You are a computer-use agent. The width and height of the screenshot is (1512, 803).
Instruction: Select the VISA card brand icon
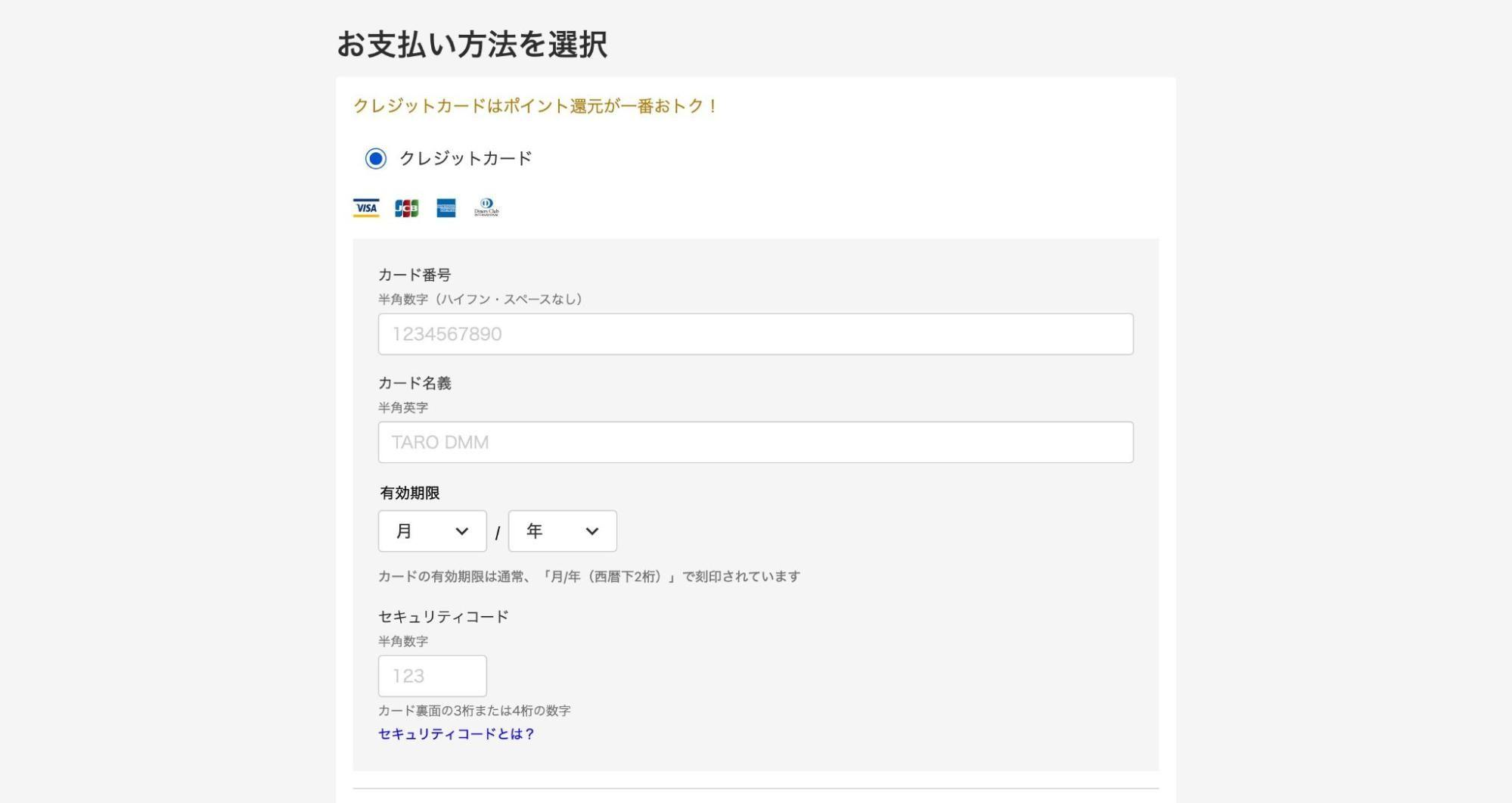point(364,207)
